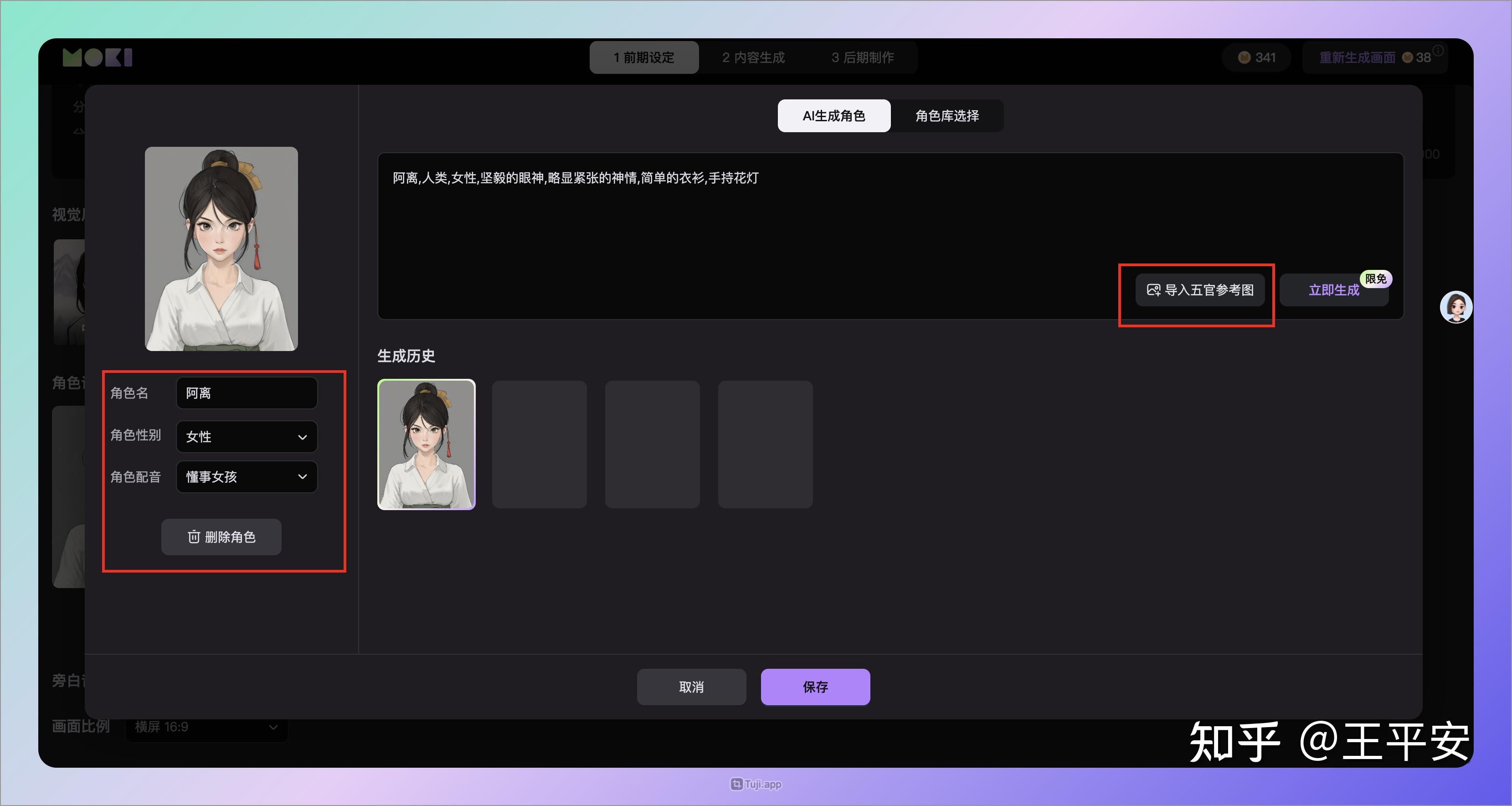The height and width of the screenshot is (806, 1512).
Task: Select the generated character thumbnail in 生成历史
Action: [x=427, y=445]
